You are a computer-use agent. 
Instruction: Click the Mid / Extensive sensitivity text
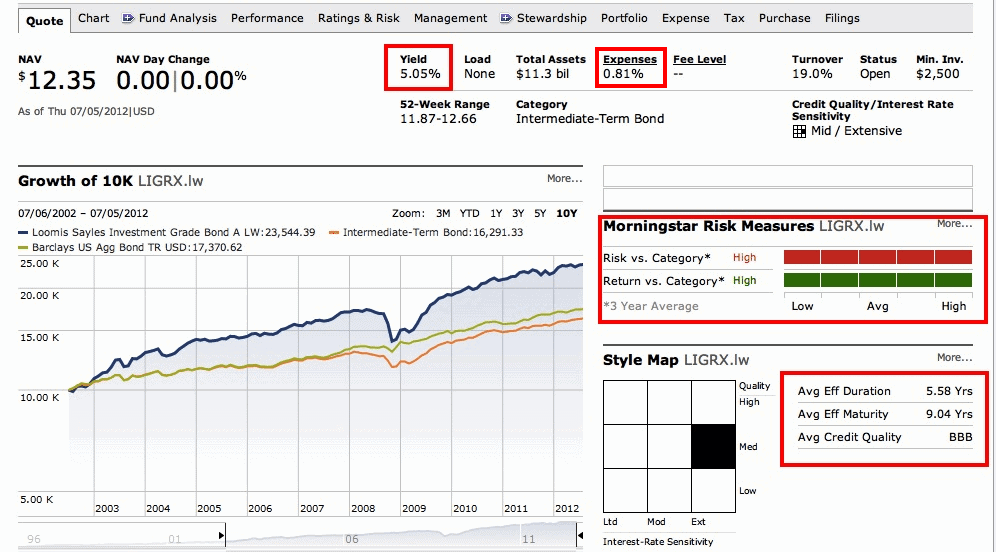pos(856,131)
